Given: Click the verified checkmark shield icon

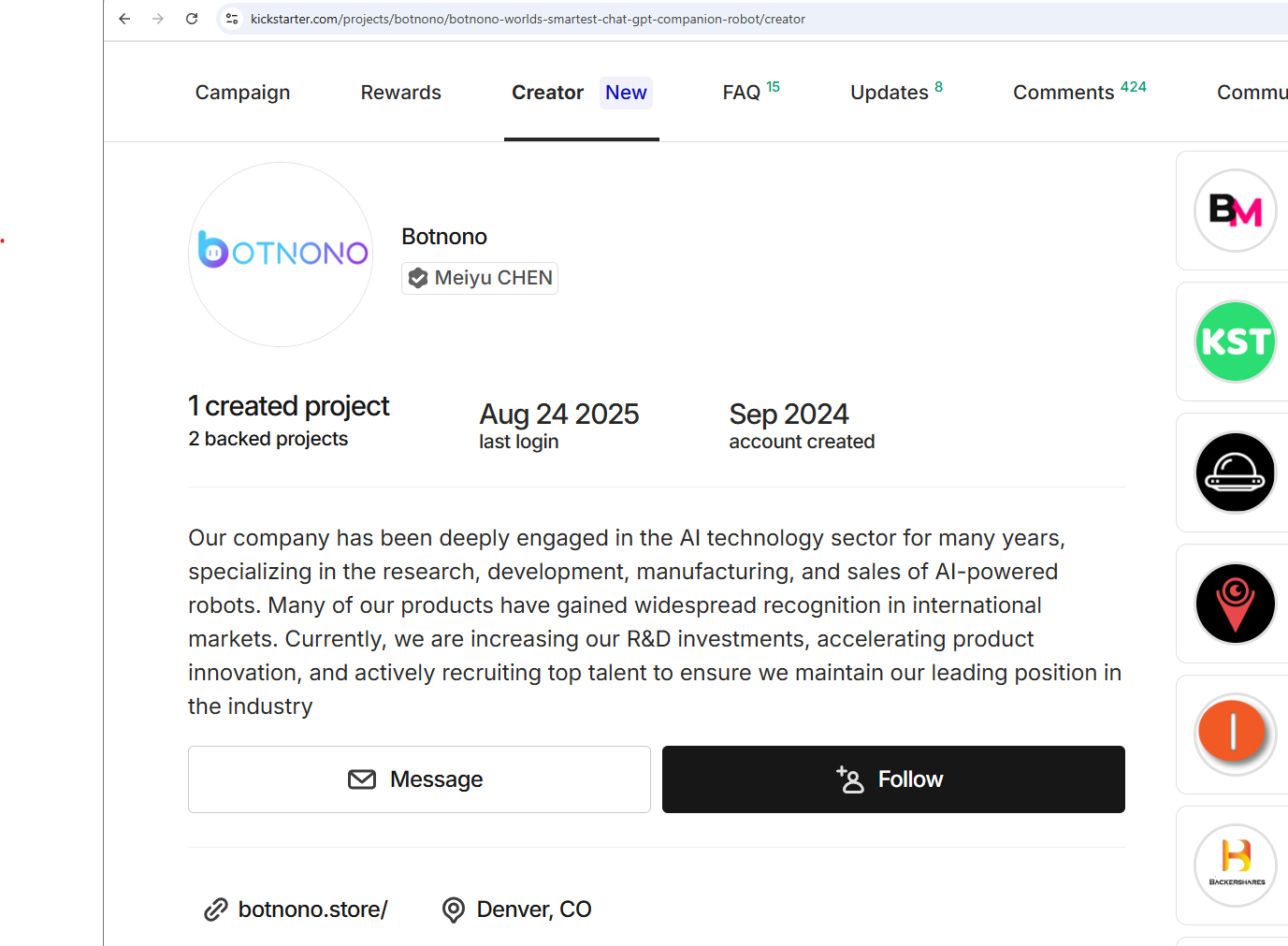Looking at the screenshot, I should point(418,278).
